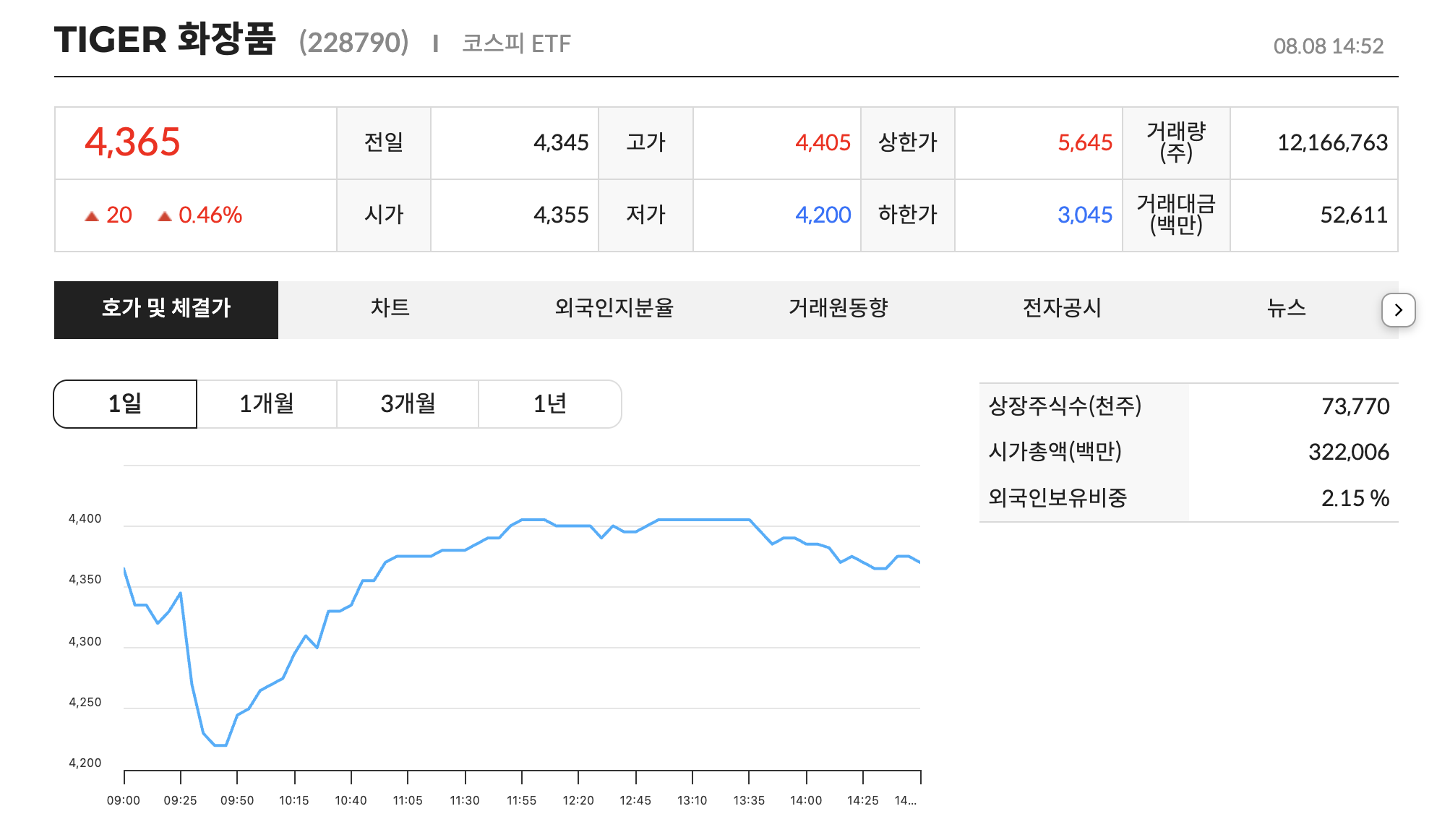1437x840 pixels.
Task: Click the 저가 value 4,200
Action: coord(822,215)
